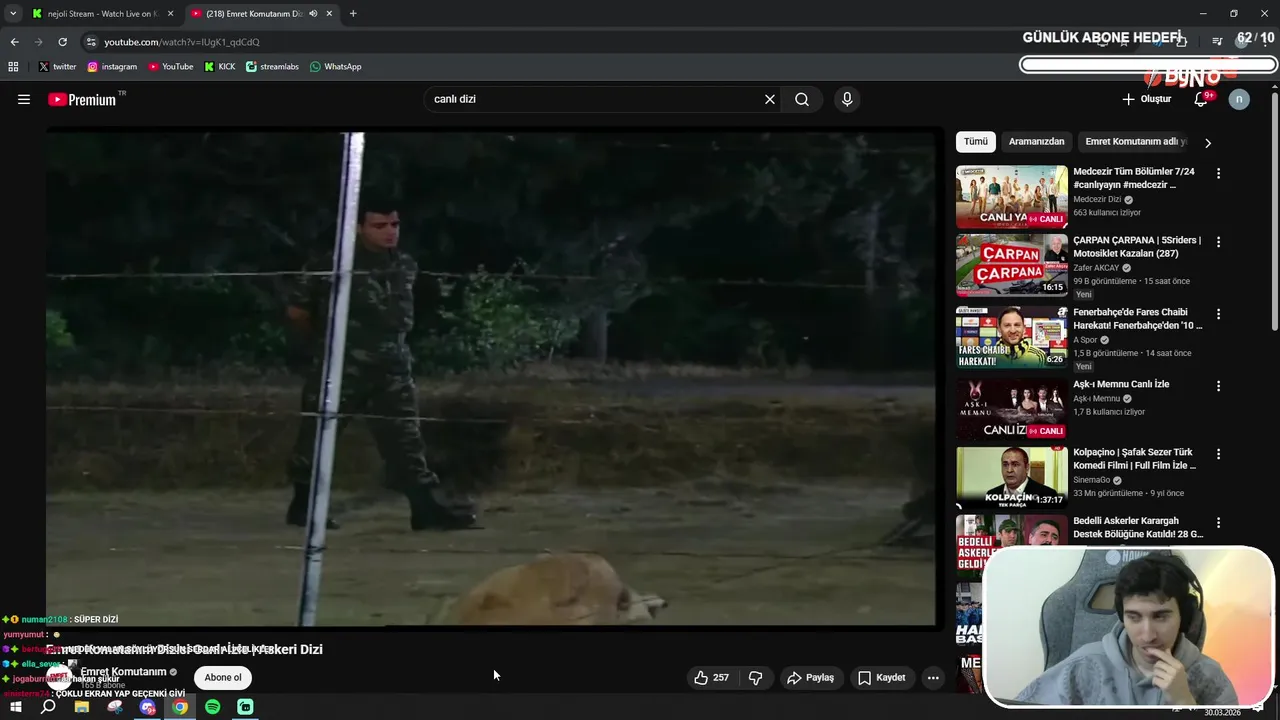Start voice search with the microphone
1280x720 pixels.
click(847, 99)
